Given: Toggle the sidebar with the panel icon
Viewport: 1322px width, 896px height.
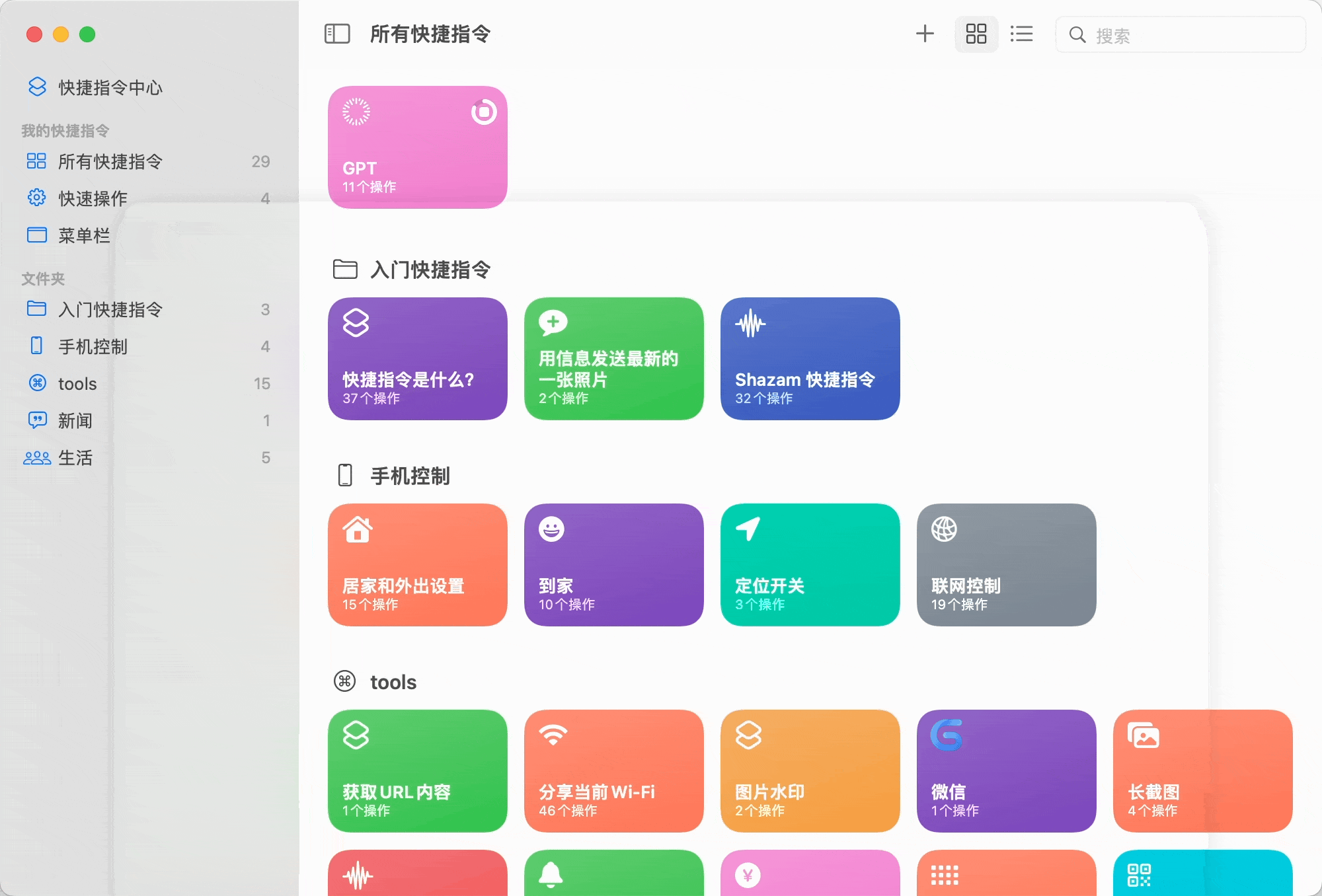Looking at the screenshot, I should tap(337, 34).
